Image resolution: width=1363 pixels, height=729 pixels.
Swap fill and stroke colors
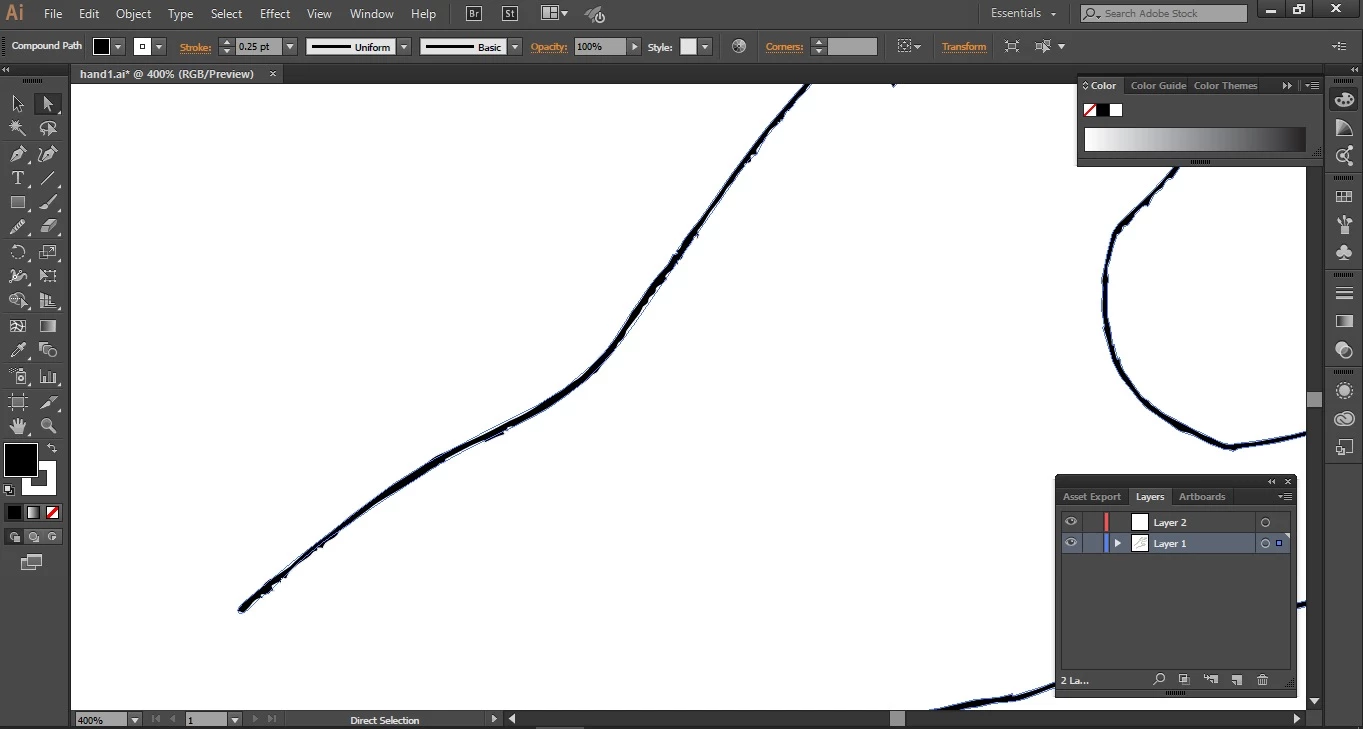click(52, 448)
